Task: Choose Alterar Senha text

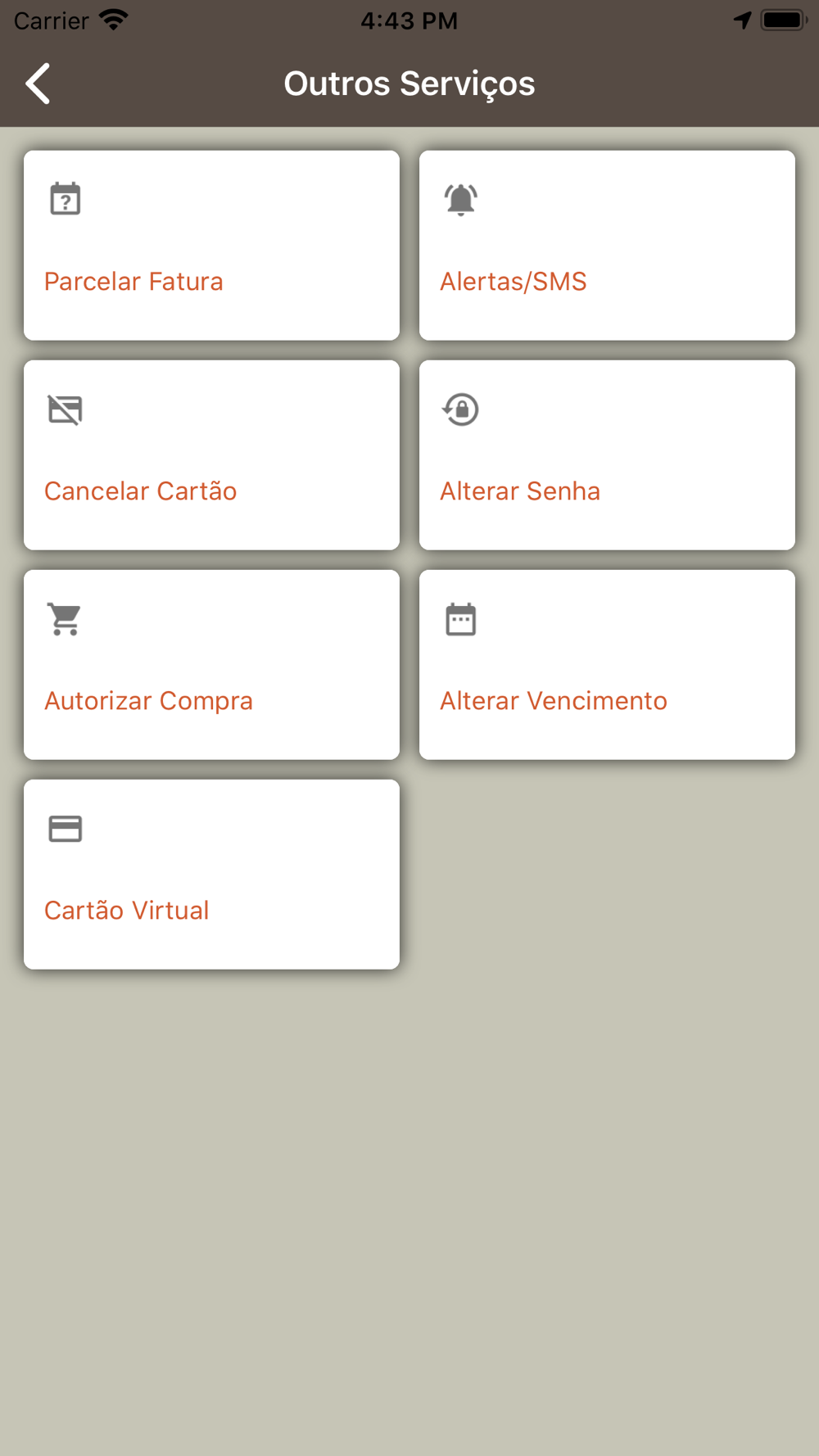Action: click(x=520, y=491)
